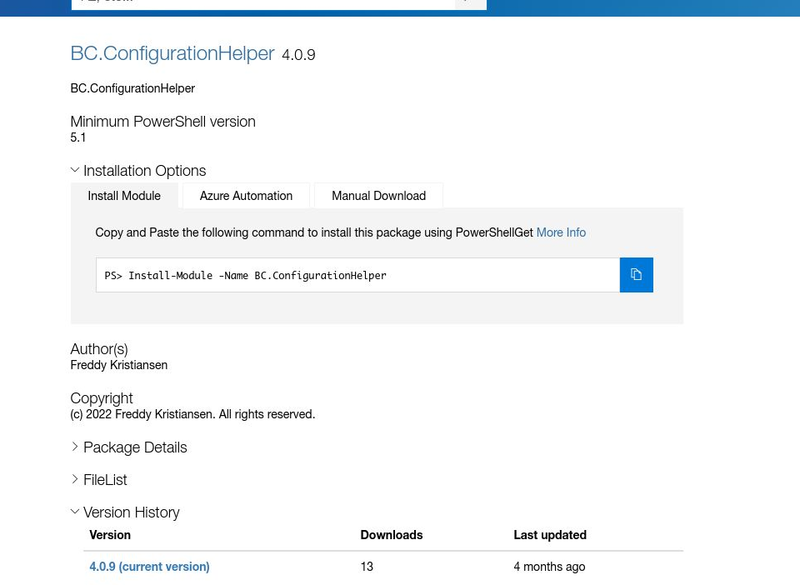Open the BC.ConfigurationHelper title link
This screenshot has width=800, height=585.
click(172, 54)
